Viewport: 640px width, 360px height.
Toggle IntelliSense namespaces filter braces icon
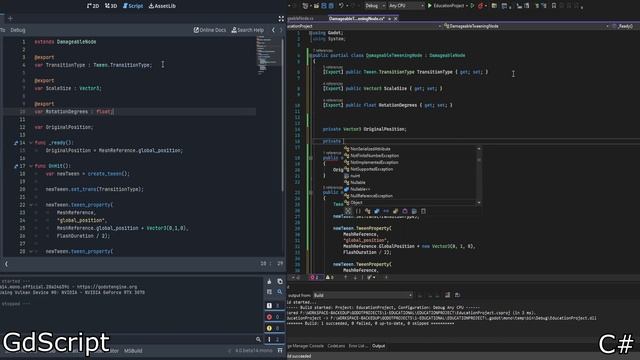358,211
